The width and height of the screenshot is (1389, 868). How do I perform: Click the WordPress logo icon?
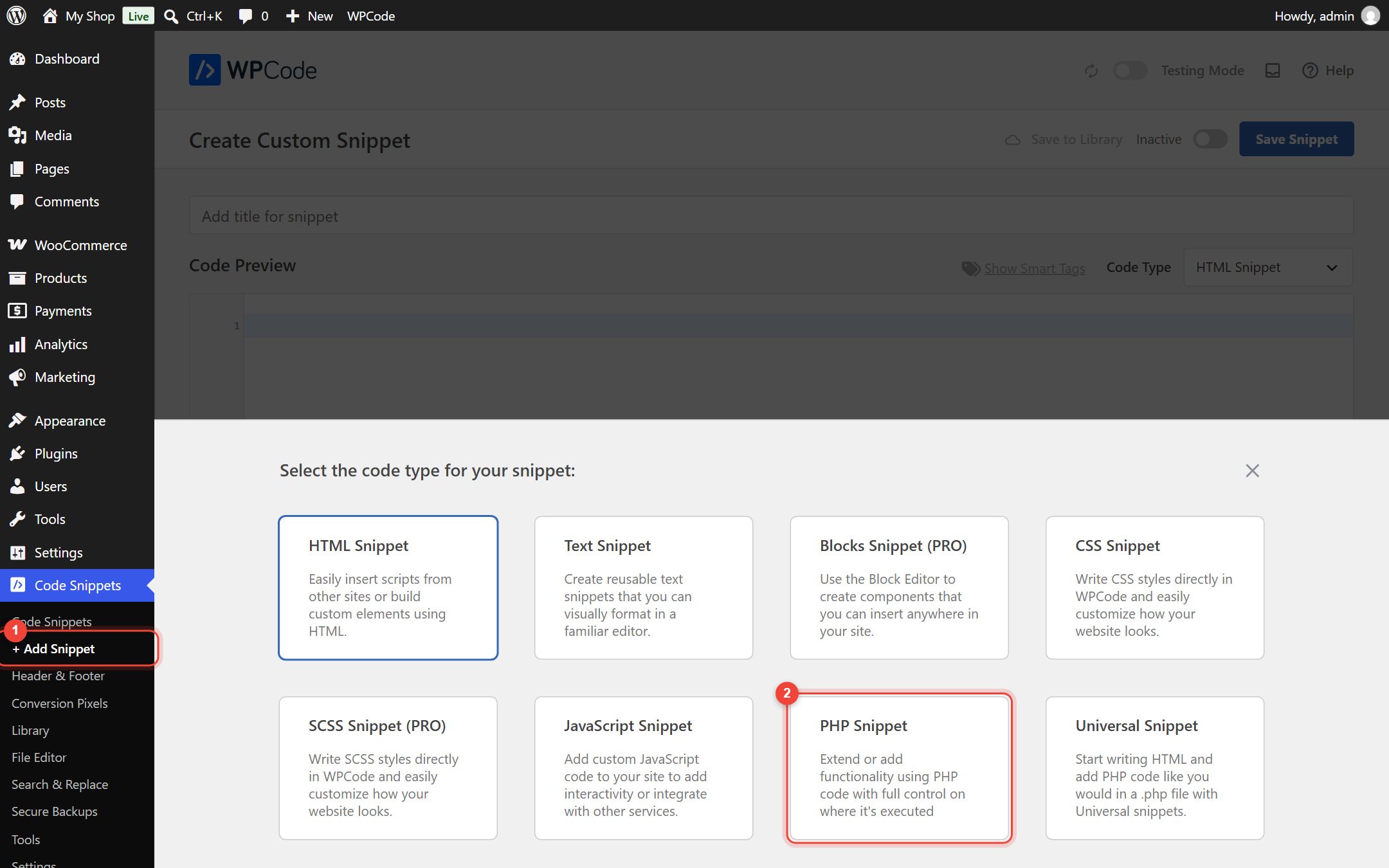[17, 15]
